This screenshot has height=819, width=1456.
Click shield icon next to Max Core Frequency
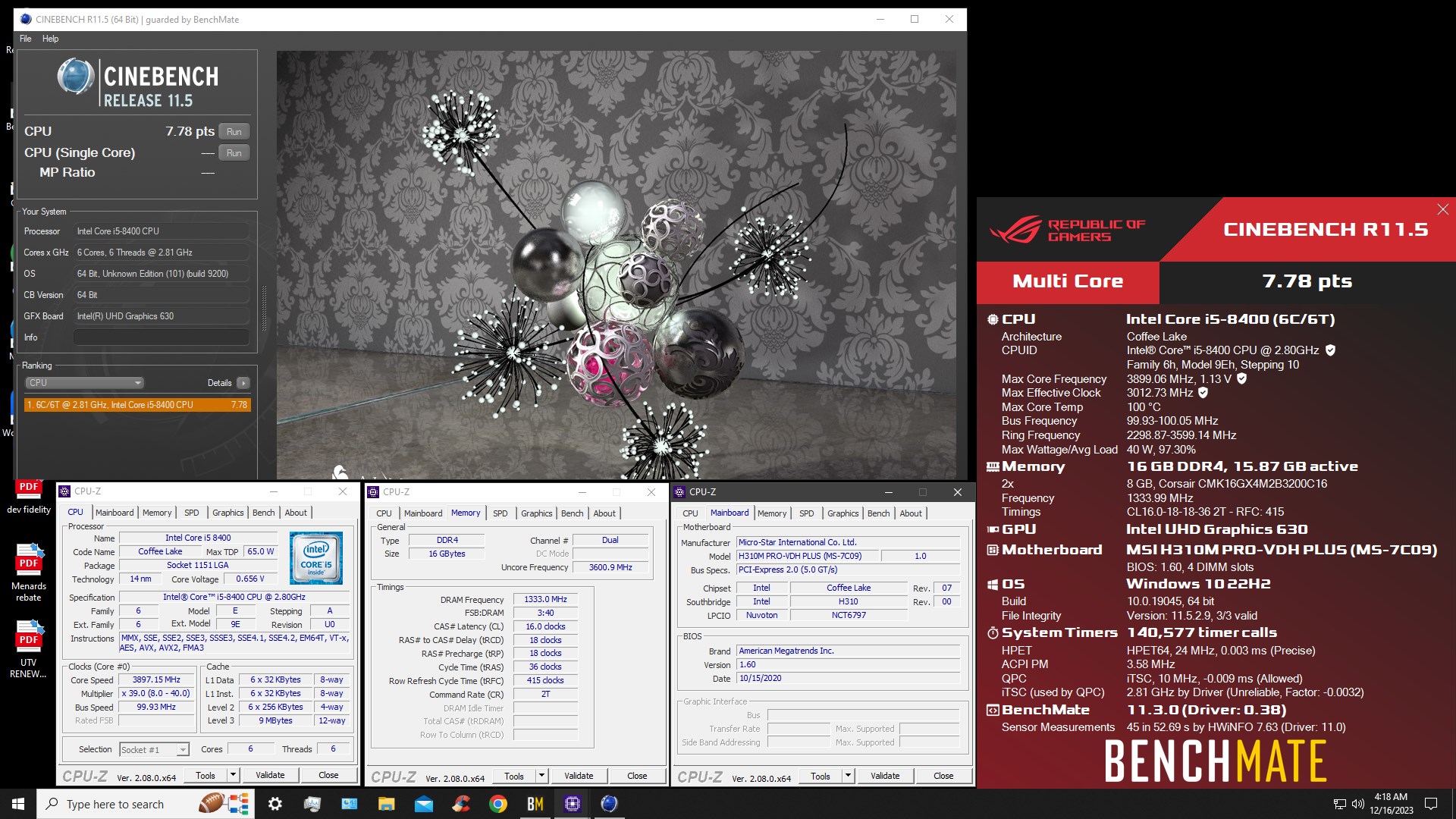pos(1241,378)
